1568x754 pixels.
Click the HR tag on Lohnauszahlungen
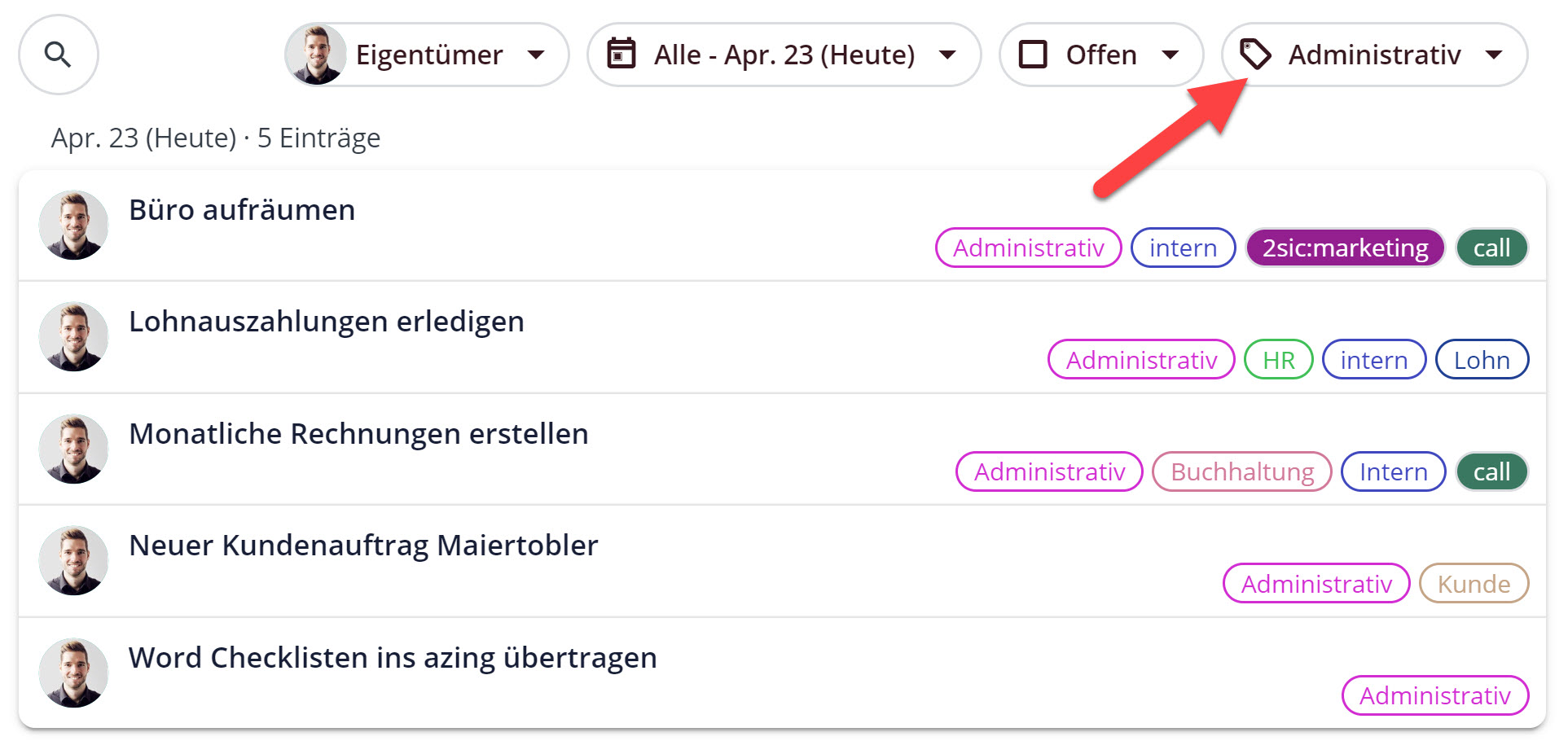(x=1277, y=359)
